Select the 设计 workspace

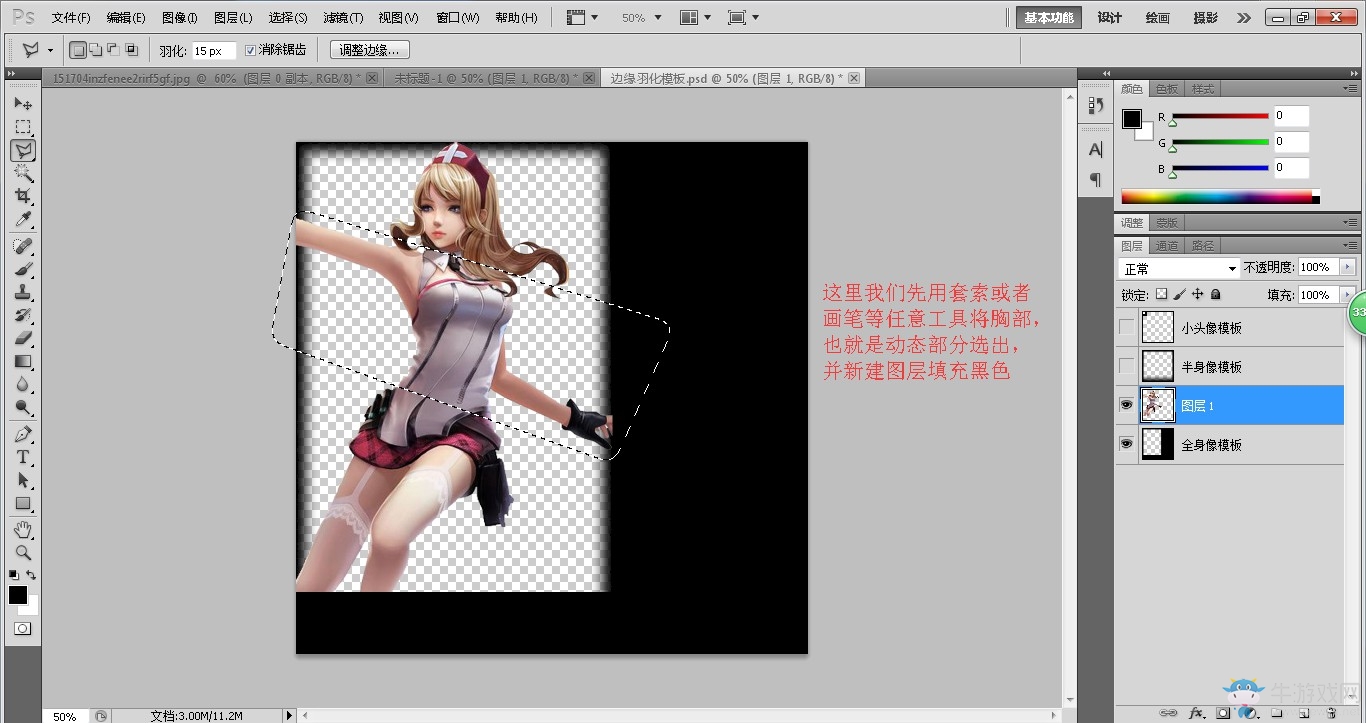click(1110, 18)
